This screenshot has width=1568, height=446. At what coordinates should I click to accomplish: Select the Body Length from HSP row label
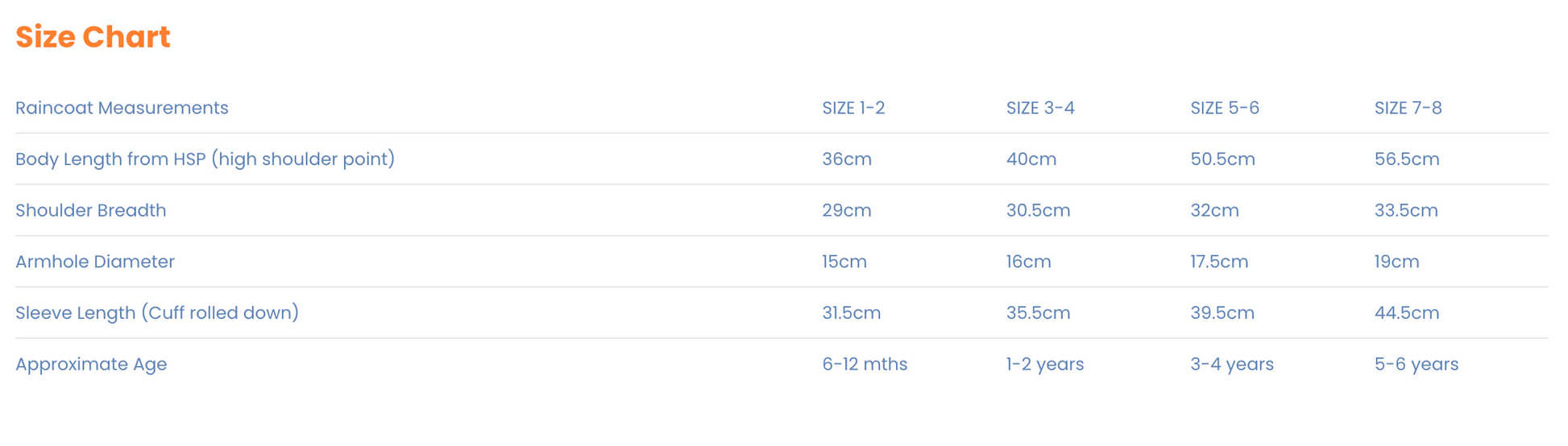205,159
